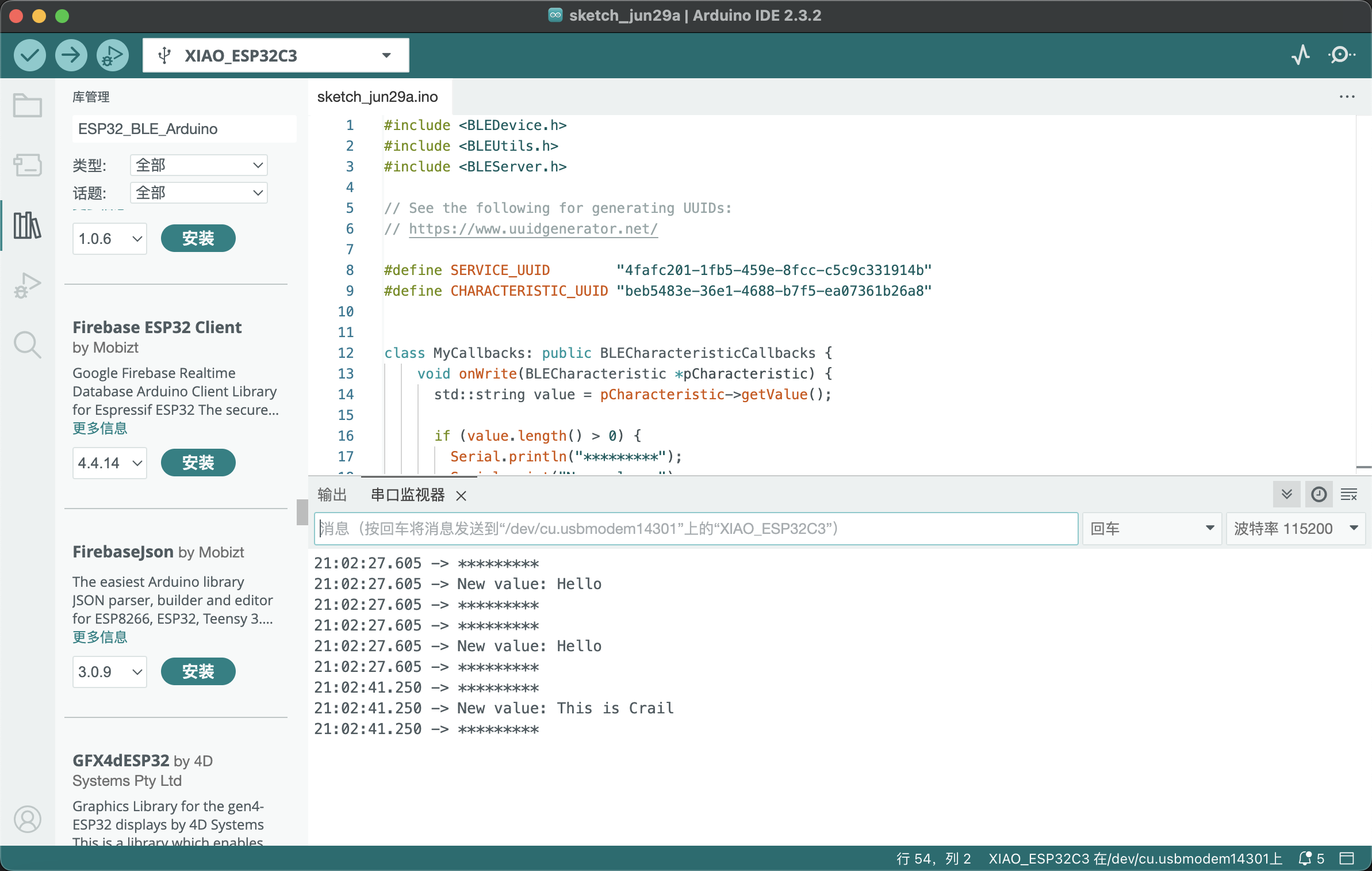Open version 1.0.6 dropdown
This screenshot has height=871, width=1372.
pos(109,238)
